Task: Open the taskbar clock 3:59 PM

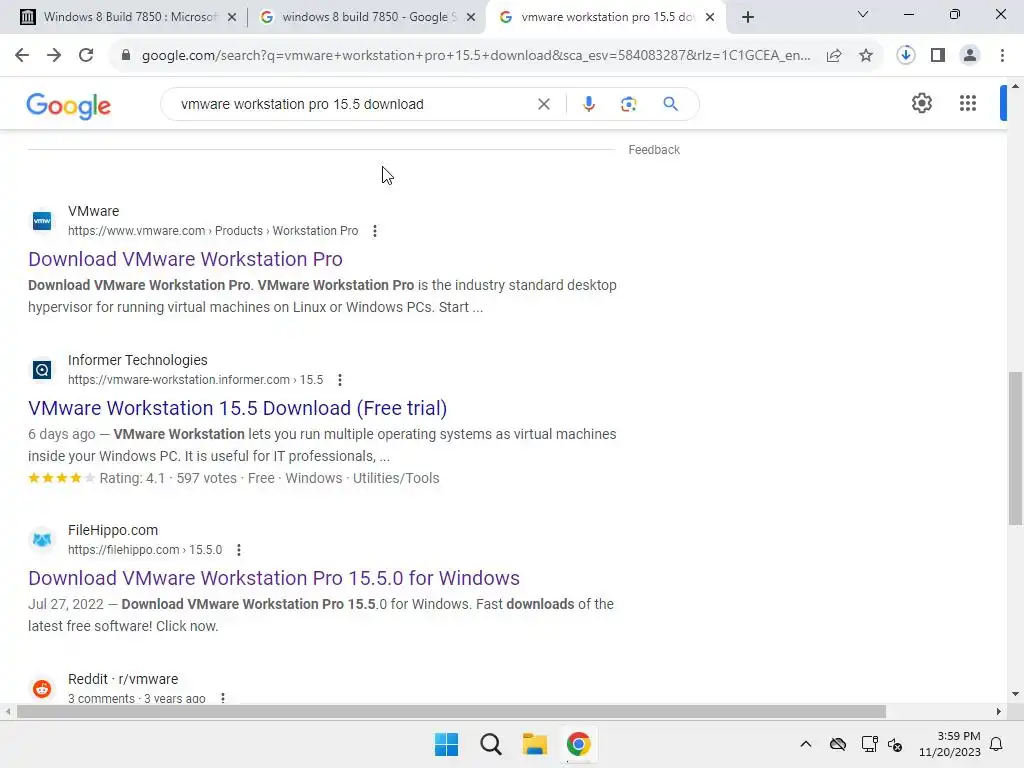Action: [950, 744]
